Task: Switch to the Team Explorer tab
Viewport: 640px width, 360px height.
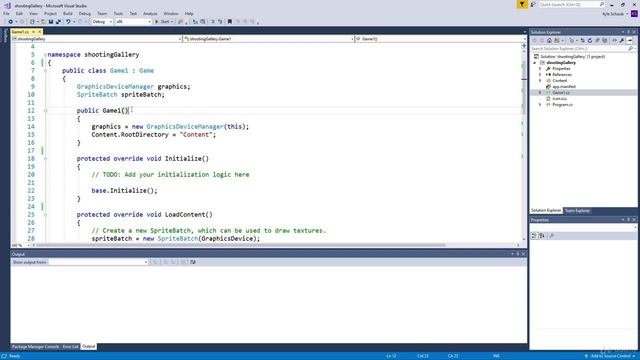Action: [577, 211]
